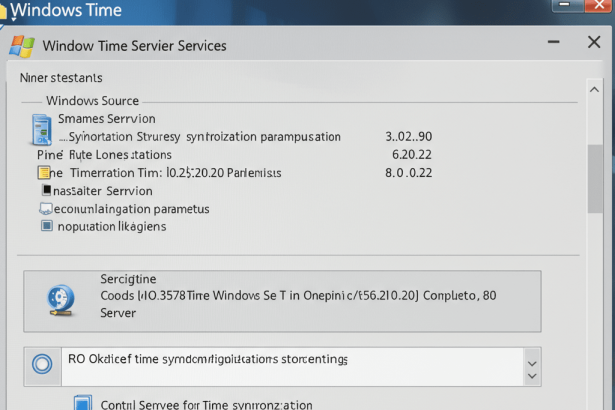Close the outer Windows Time window
Screen dimensions: 615x410
[599, 5]
